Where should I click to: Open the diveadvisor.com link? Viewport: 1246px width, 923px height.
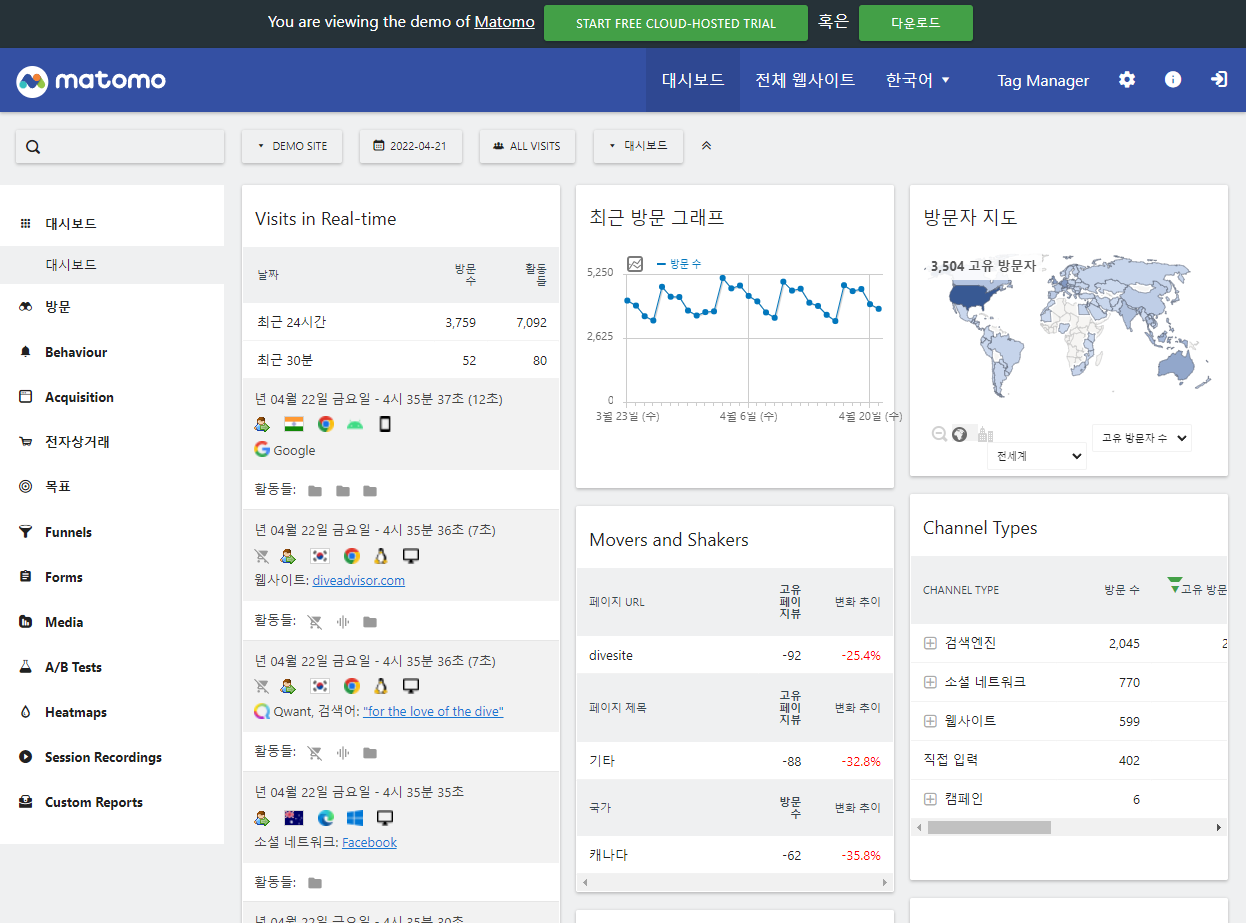pyautogui.click(x=358, y=580)
